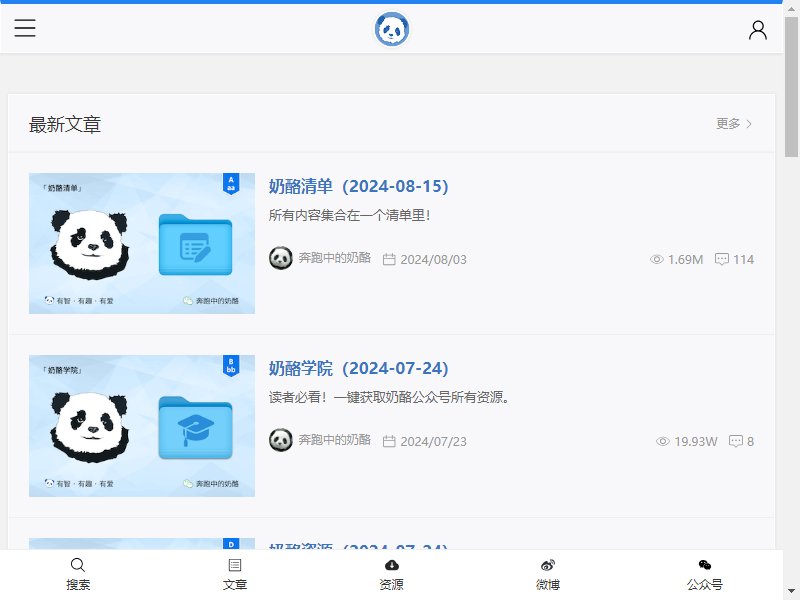This screenshot has width=800, height=600.
Task: Click Aaa bookmark badge on 奶酪清单 thumbnail
Action: coord(231,184)
